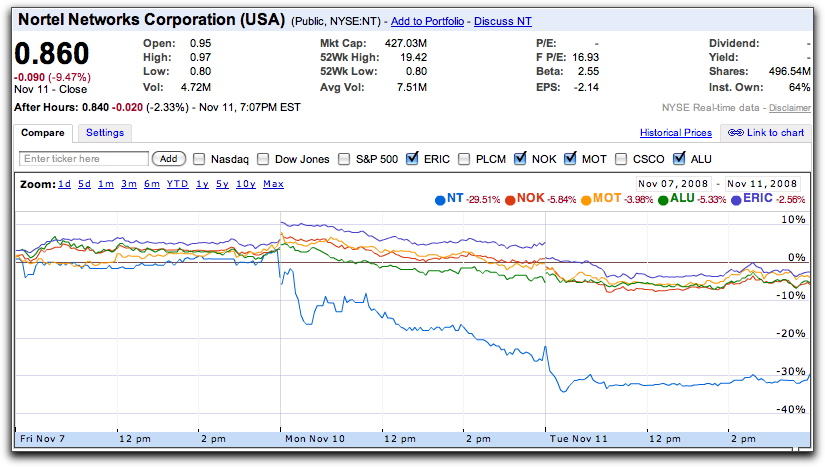This screenshot has width=825, height=467.
Task: Click the 52Wk High value 19.42
Action: 414,57
